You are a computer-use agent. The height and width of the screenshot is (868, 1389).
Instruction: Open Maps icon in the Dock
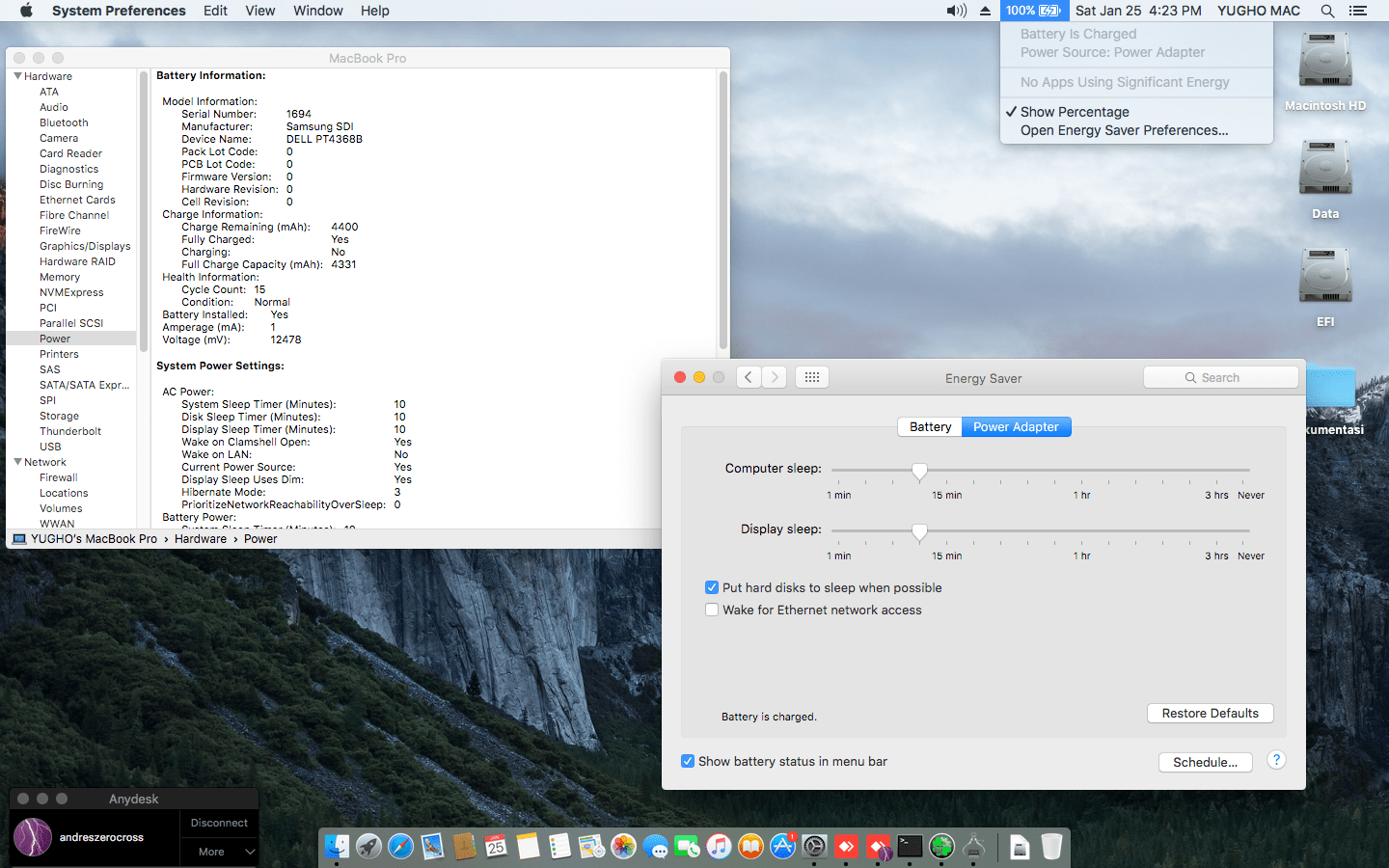tap(591, 846)
